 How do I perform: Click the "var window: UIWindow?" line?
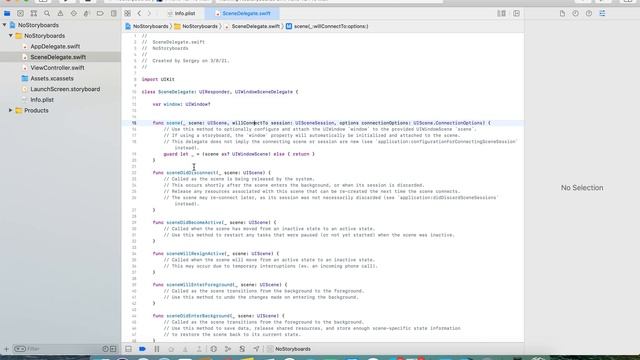point(182,104)
